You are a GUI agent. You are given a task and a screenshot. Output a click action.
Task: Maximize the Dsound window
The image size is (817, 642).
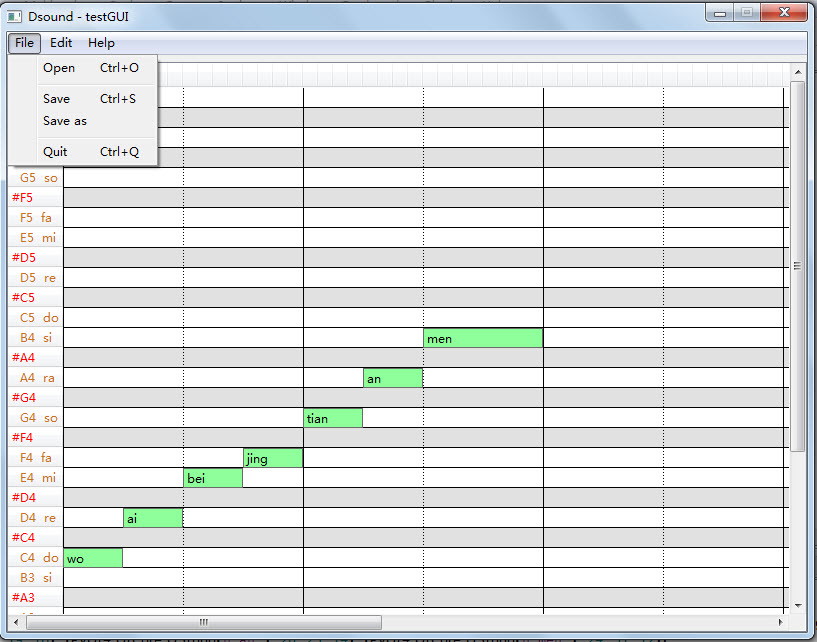click(x=747, y=13)
